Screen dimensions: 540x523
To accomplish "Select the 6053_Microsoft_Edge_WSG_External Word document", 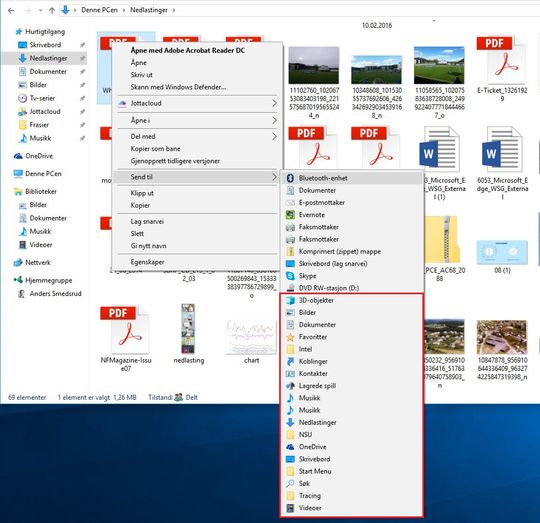I will point(502,149).
